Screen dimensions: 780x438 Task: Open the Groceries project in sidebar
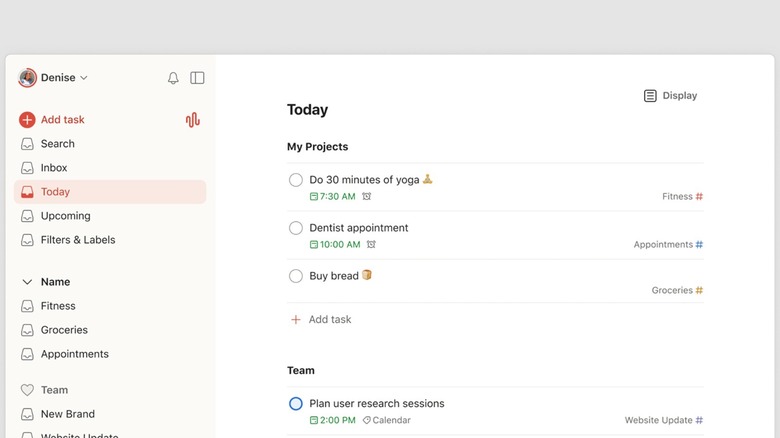pos(110,330)
